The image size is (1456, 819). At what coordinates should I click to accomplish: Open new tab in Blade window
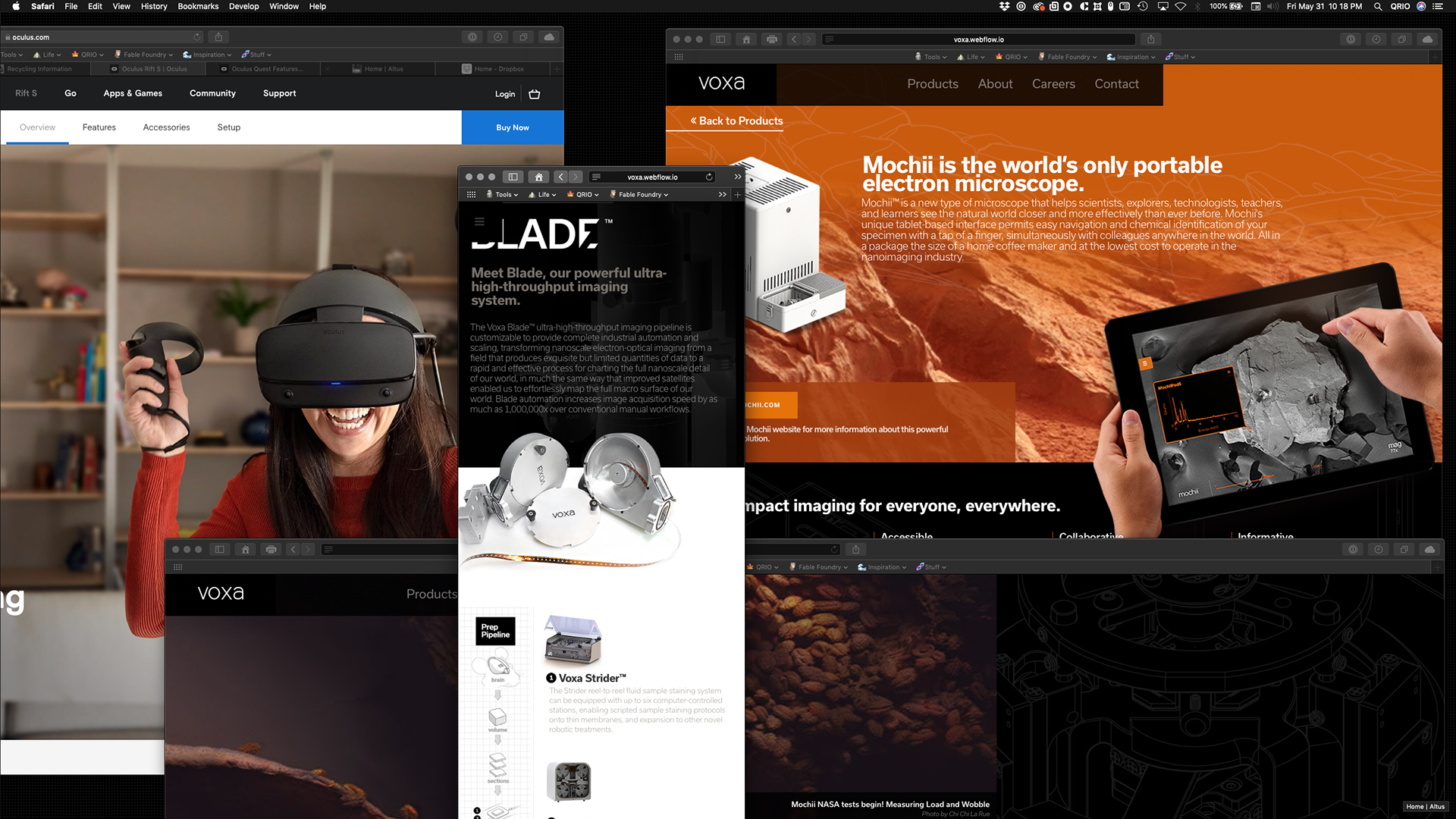coord(737,195)
